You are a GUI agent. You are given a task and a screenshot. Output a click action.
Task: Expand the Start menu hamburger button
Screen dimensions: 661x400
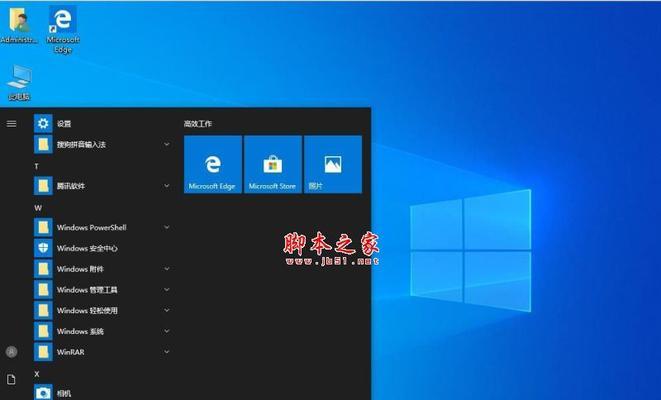pos(11,123)
